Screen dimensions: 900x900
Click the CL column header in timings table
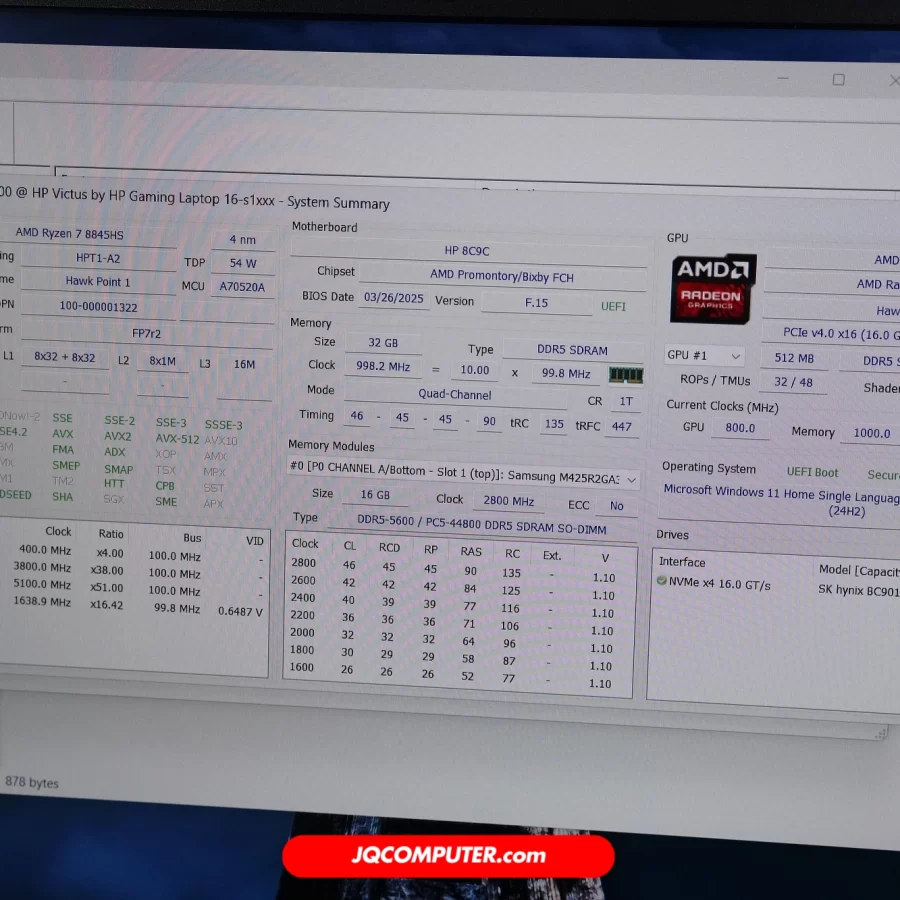click(350, 546)
